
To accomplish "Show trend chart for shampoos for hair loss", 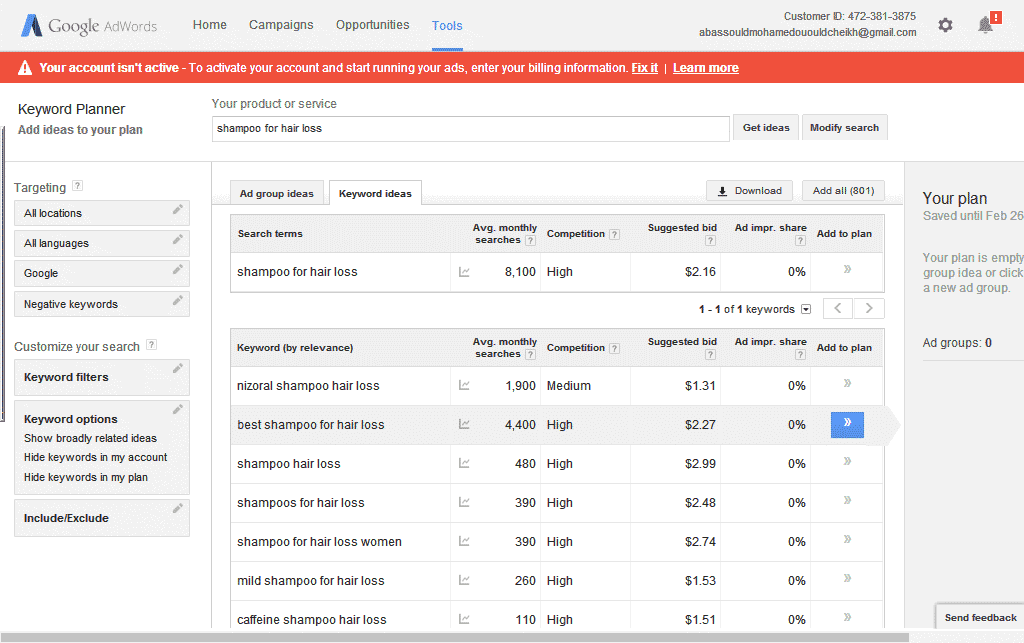I will [x=464, y=503].
